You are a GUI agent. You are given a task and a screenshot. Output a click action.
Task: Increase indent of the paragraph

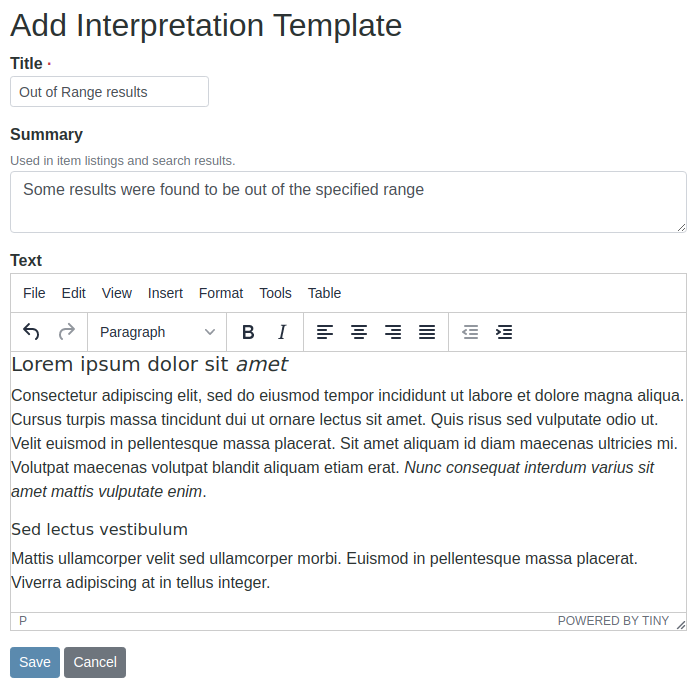(x=504, y=332)
